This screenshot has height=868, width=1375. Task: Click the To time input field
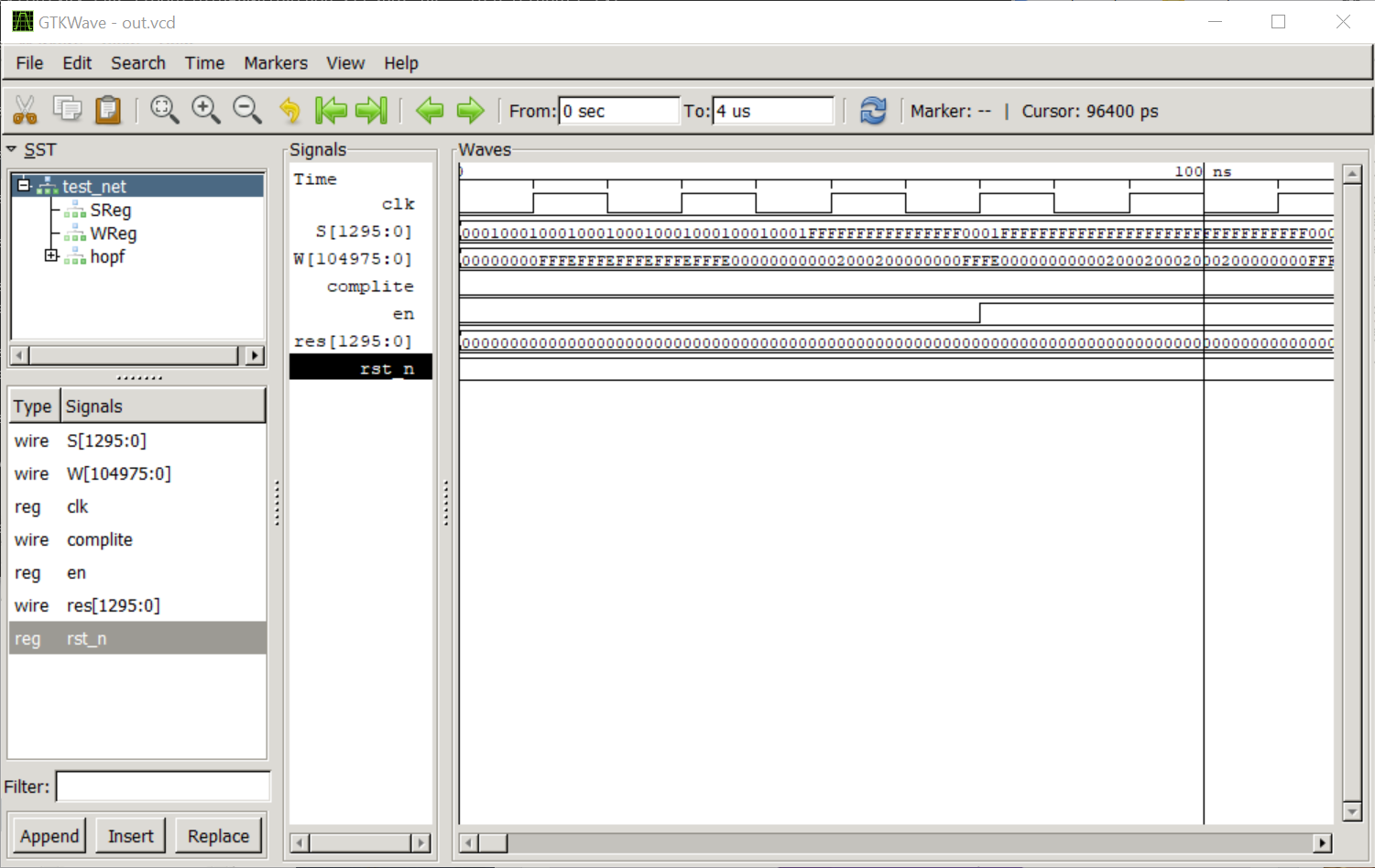773,111
